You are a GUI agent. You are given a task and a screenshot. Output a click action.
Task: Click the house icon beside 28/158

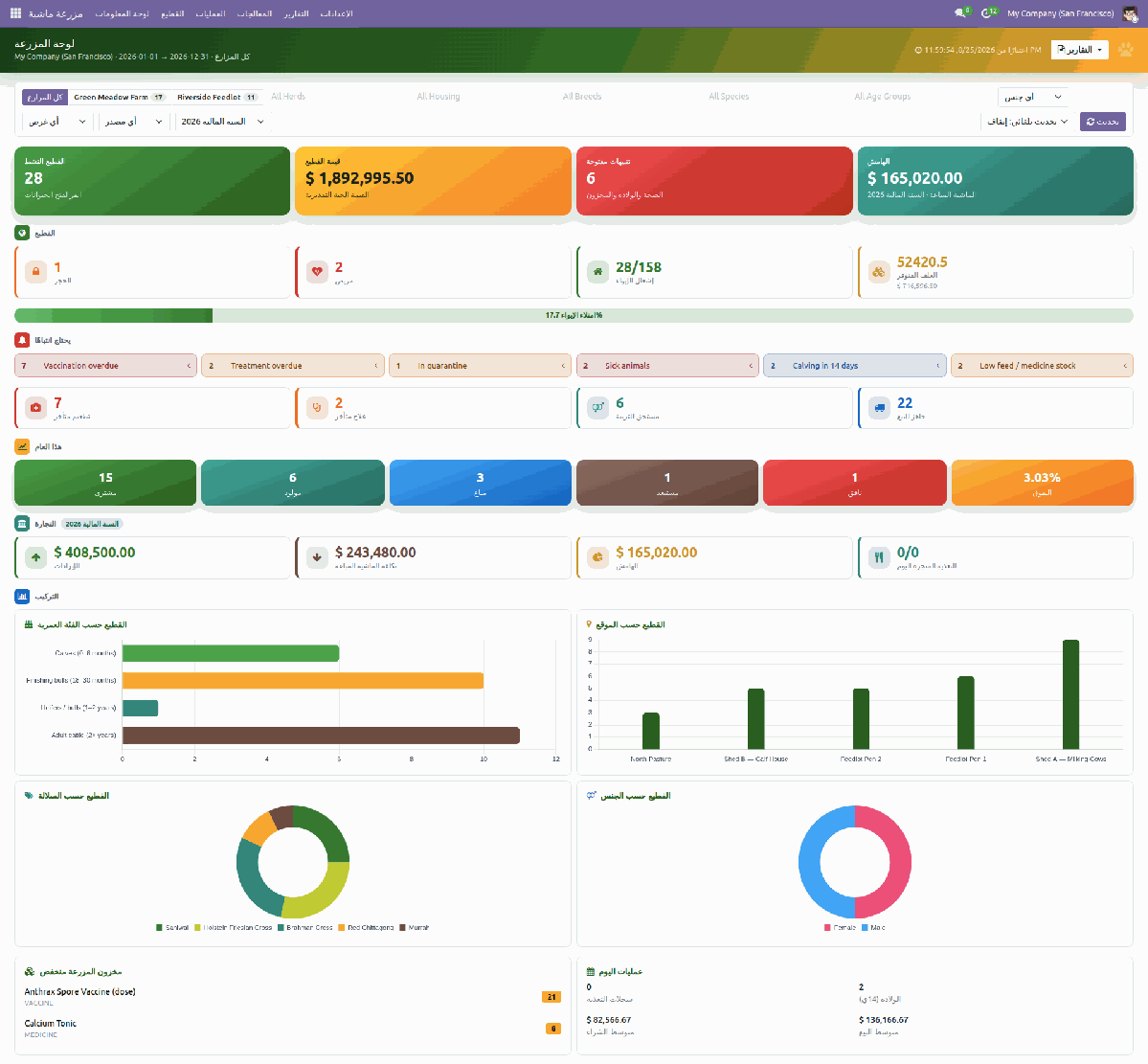[598, 272]
